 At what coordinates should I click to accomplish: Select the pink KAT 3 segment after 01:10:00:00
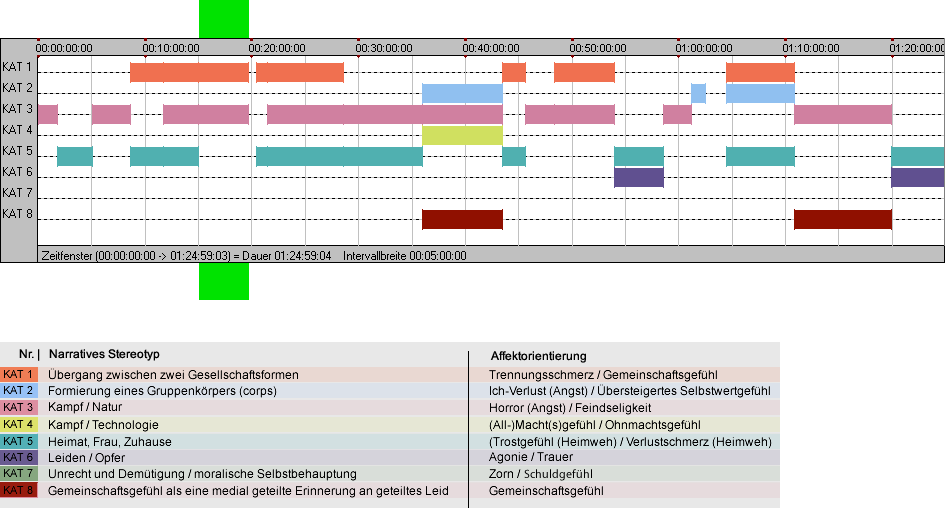843,115
